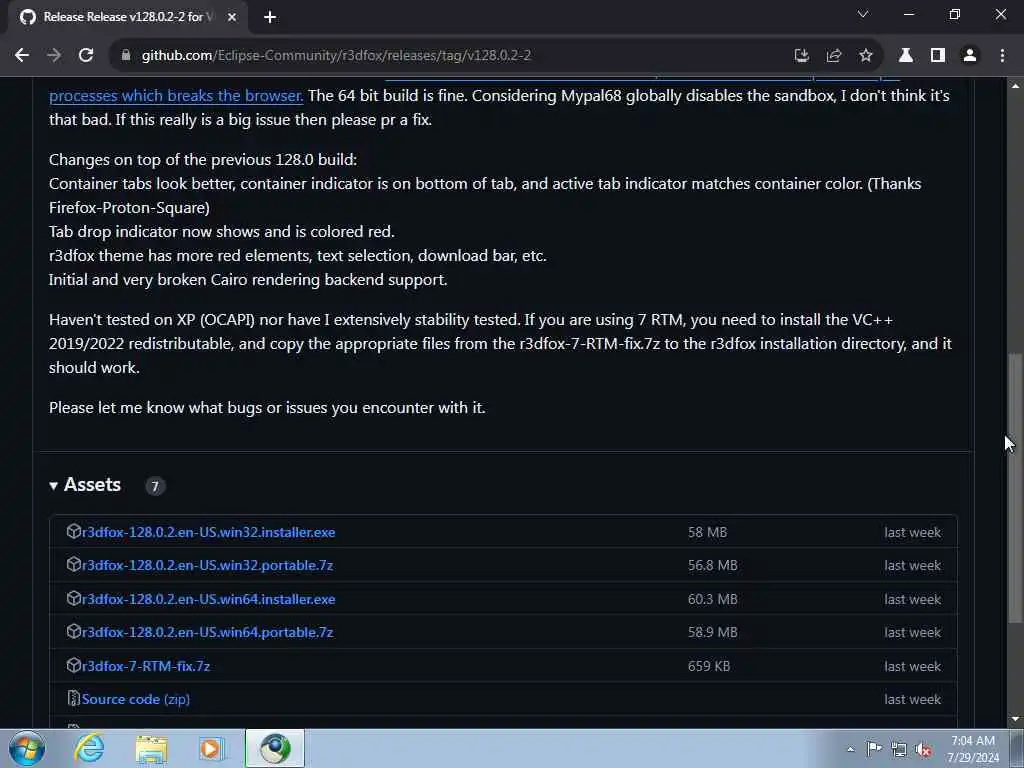Open network status tray icon

(899, 749)
